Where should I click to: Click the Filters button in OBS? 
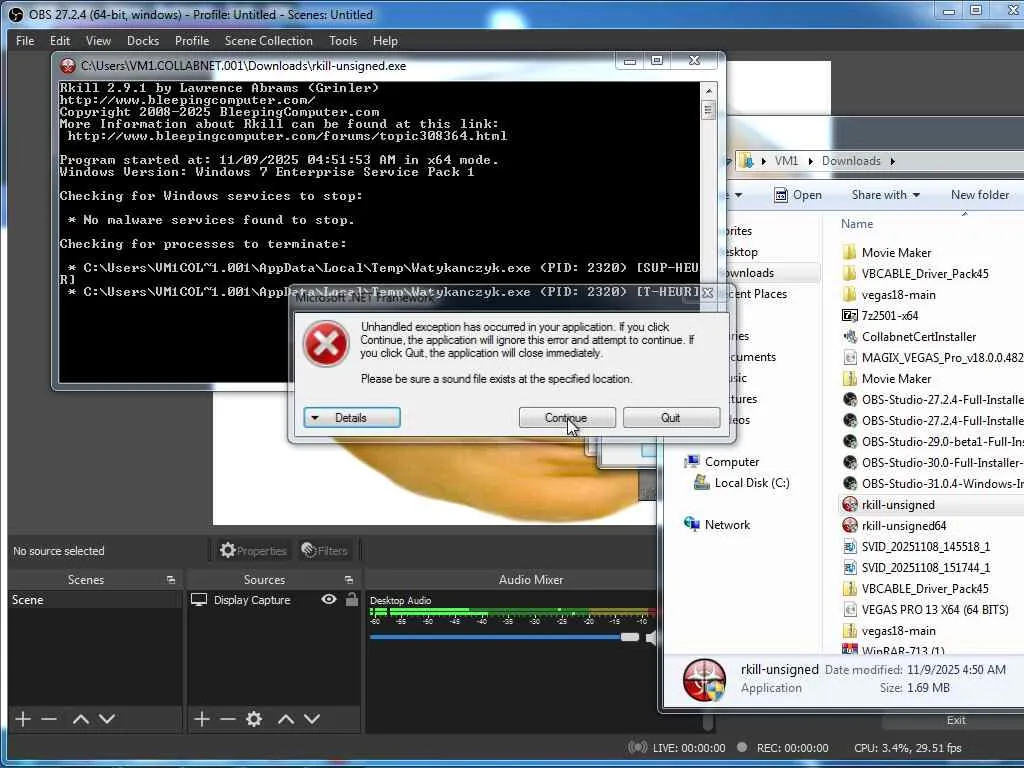coord(324,551)
